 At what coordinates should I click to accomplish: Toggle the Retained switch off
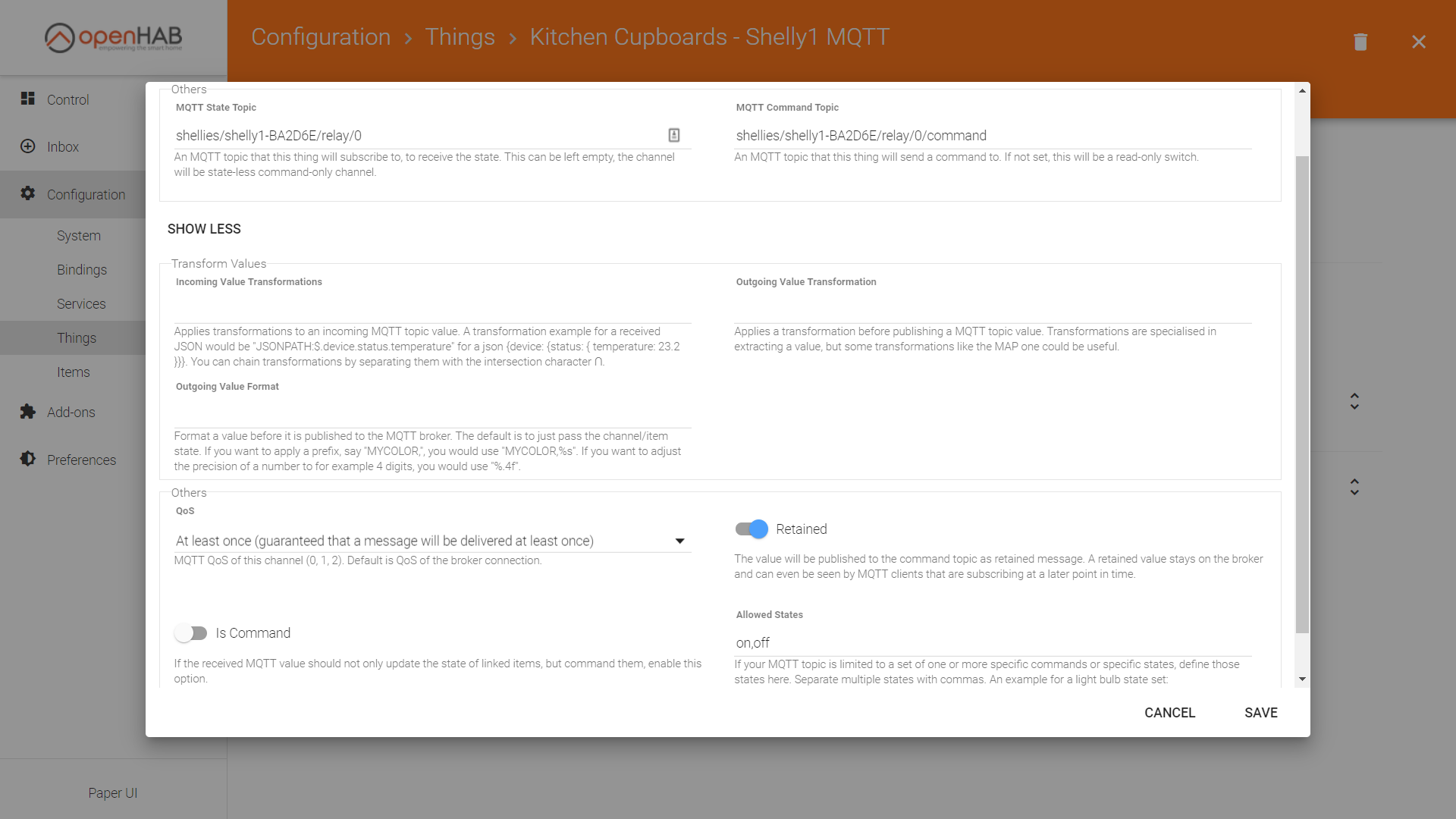point(752,529)
